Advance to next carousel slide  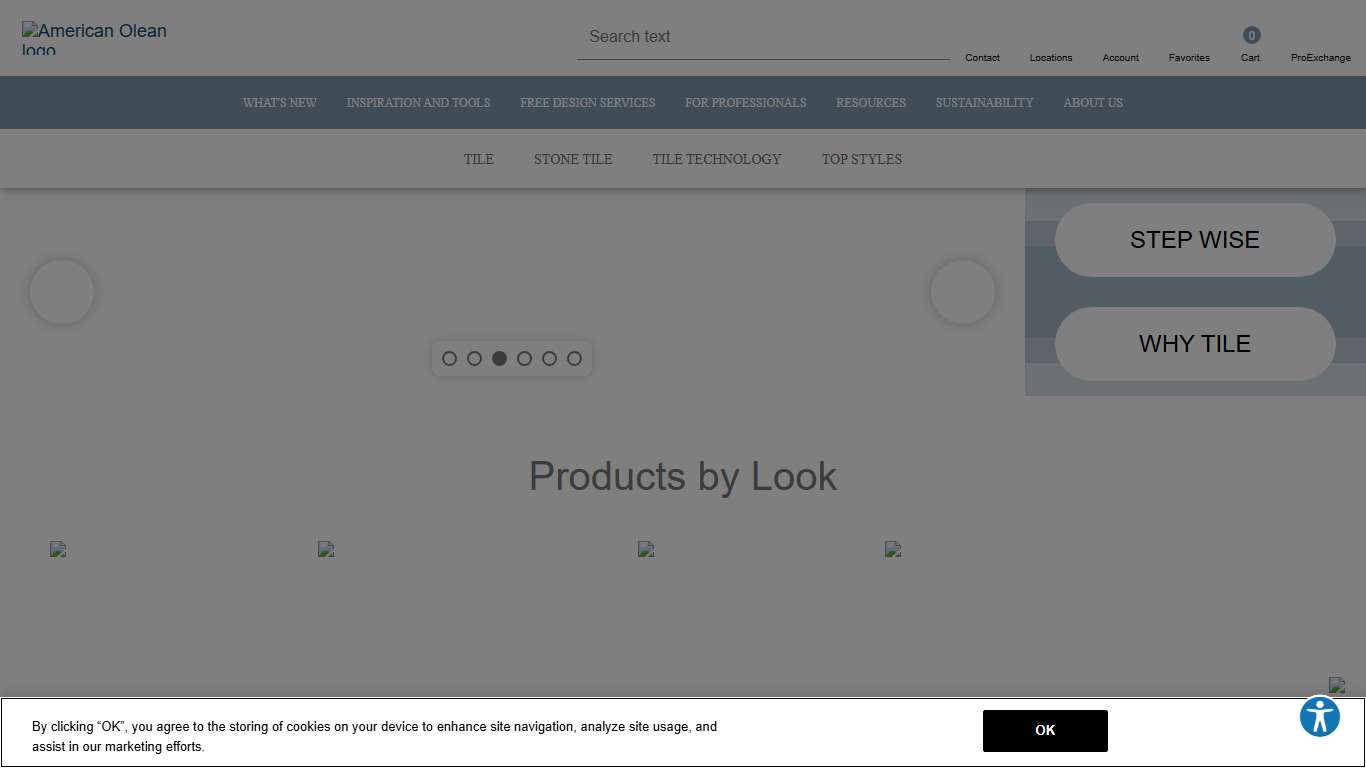tap(962, 292)
